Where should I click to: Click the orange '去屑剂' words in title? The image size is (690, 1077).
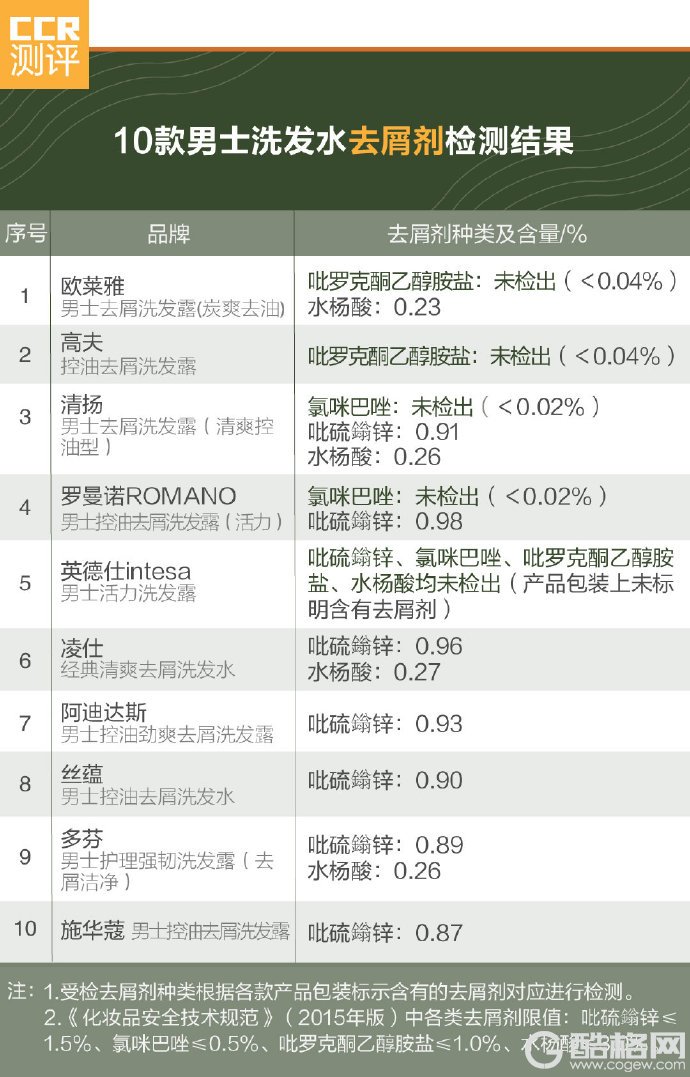(396, 141)
